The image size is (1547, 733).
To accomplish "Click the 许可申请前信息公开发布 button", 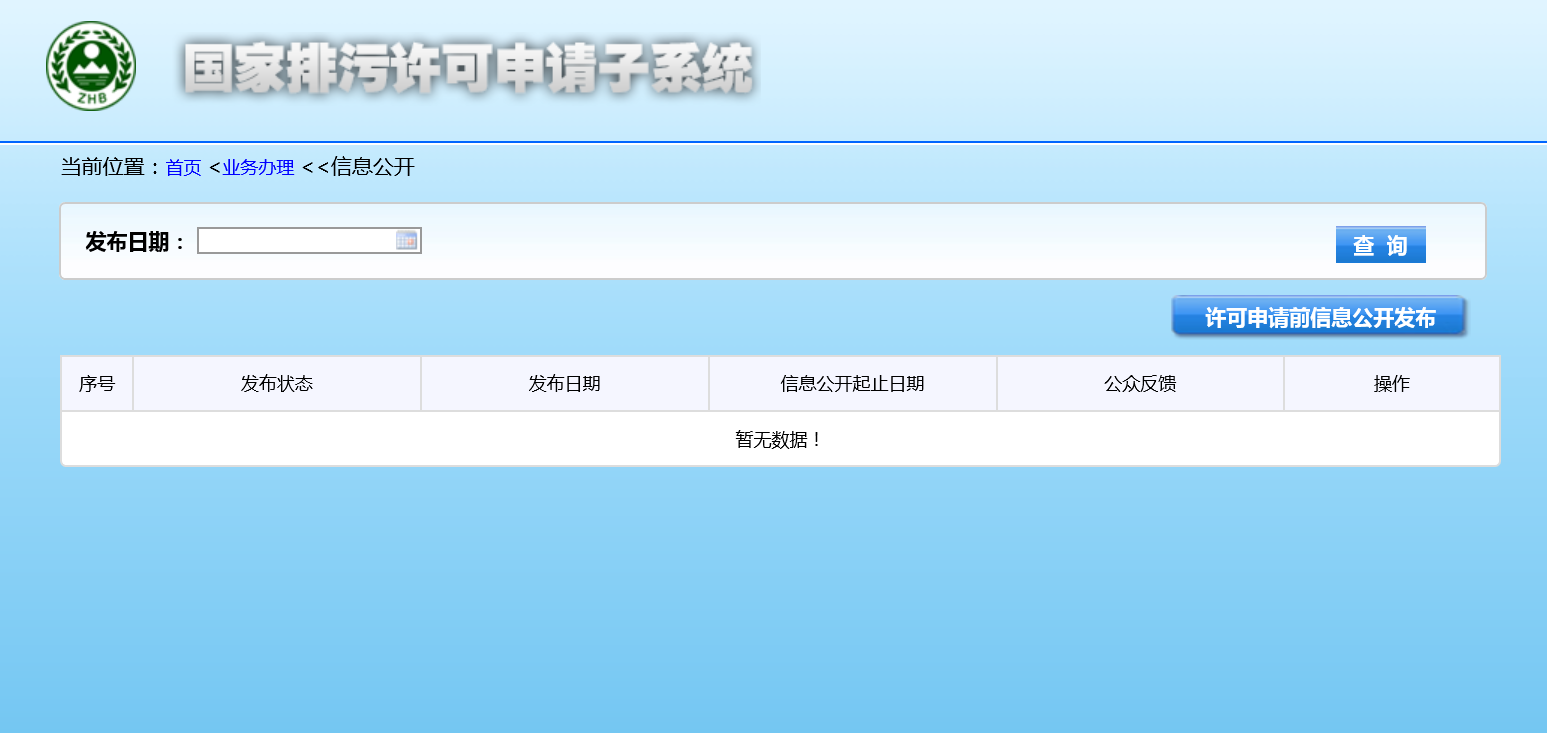I will pos(1319,317).
